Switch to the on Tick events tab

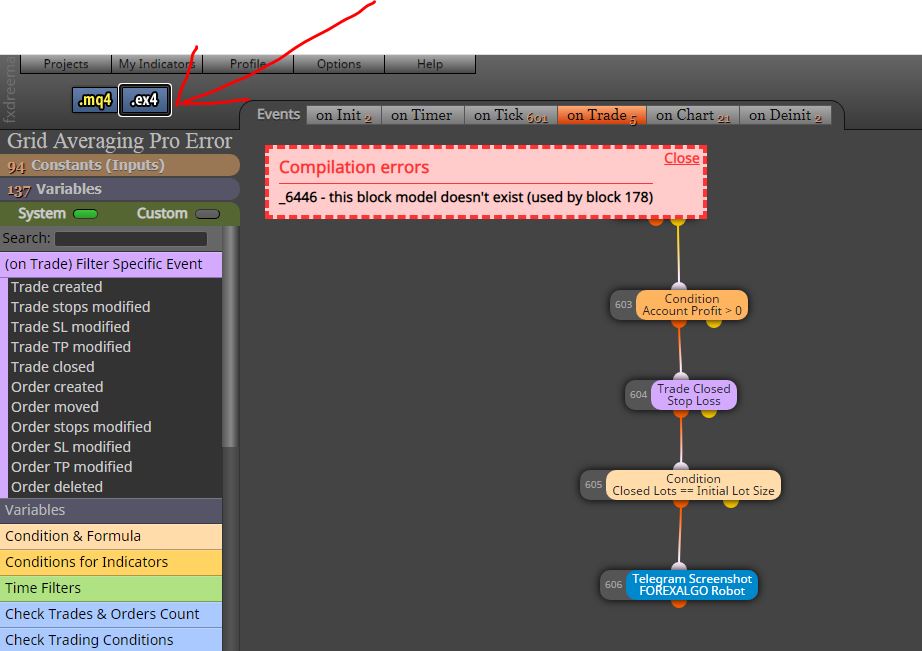click(x=510, y=115)
